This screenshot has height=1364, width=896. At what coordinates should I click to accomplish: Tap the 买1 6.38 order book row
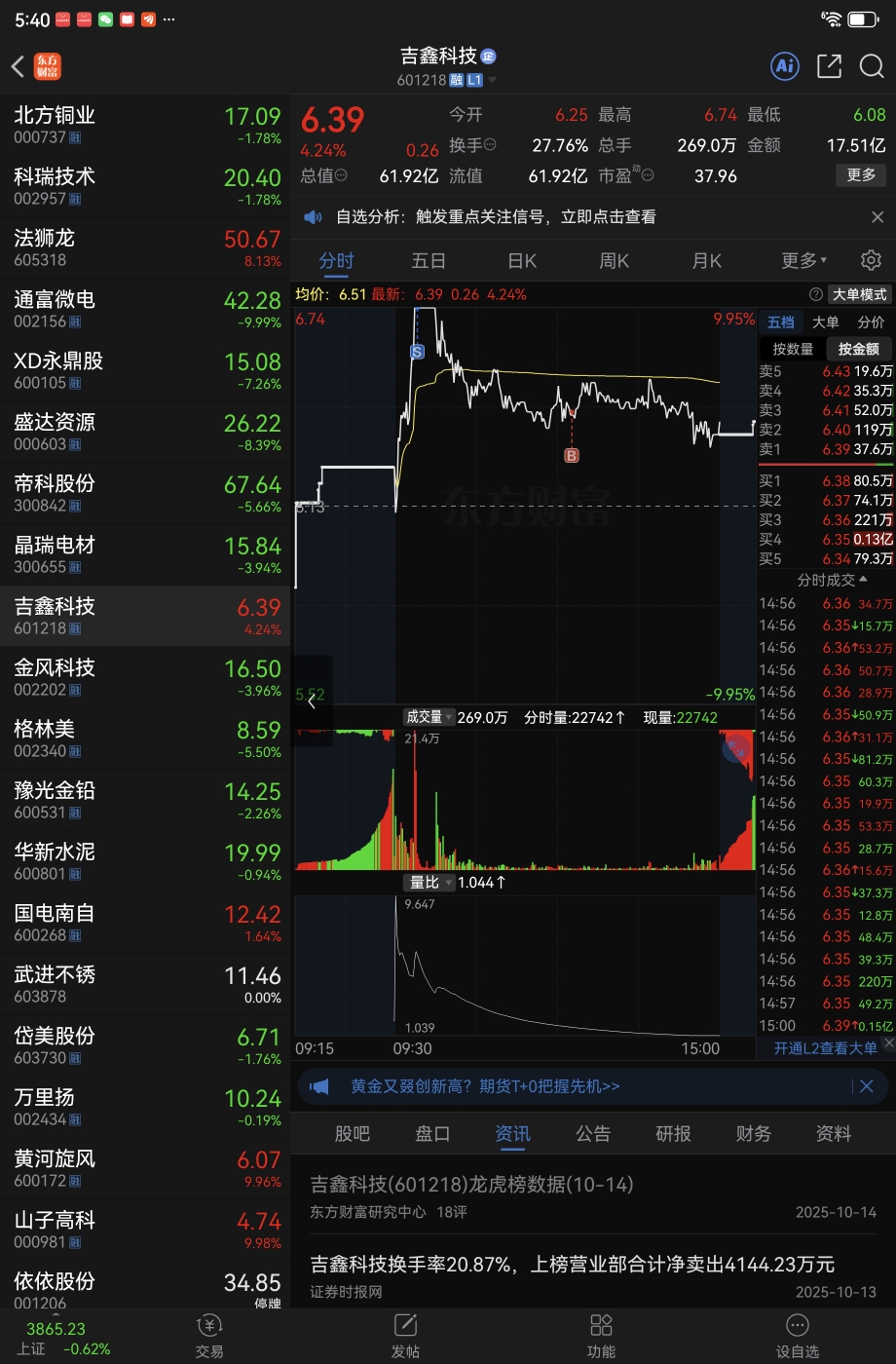826,480
